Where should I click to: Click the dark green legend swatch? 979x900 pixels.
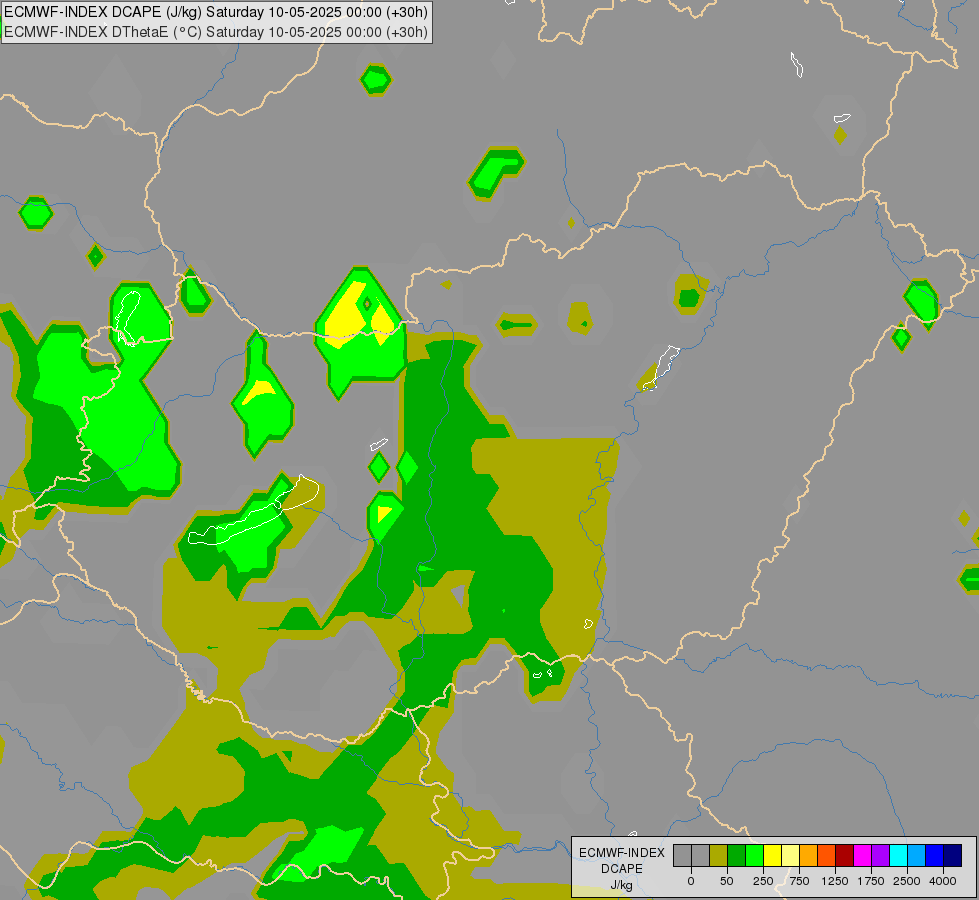tap(736, 856)
